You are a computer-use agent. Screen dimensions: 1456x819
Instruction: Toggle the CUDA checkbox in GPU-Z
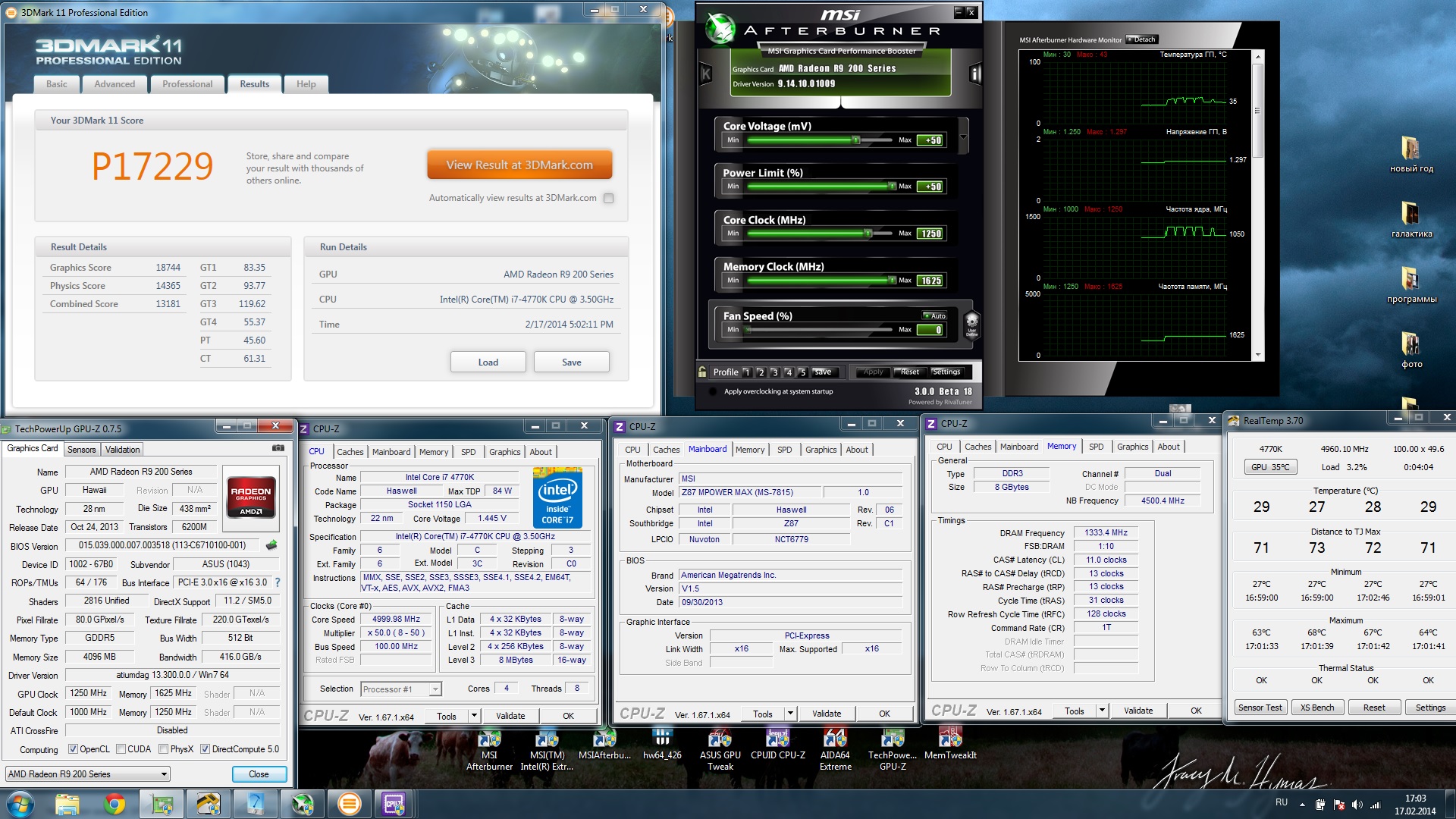pos(121,749)
